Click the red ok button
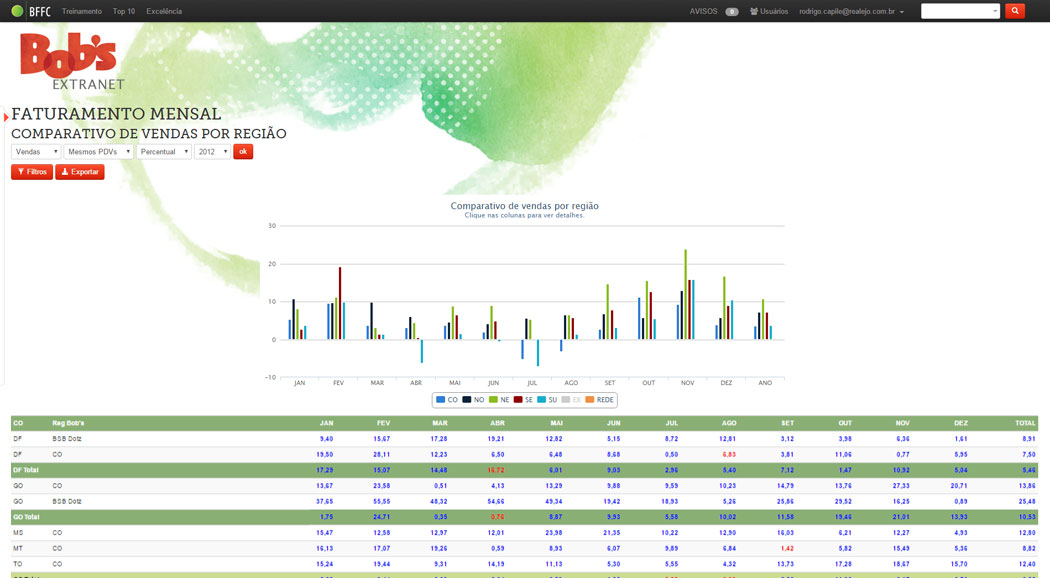 pyautogui.click(x=243, y=152)
